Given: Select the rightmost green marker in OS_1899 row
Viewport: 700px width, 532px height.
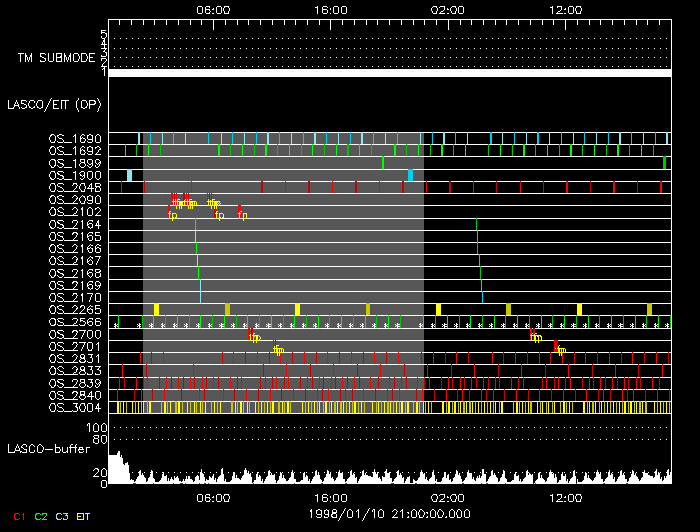Looking at the screenshot, I should pyautogui.click(x=665, y=162).
